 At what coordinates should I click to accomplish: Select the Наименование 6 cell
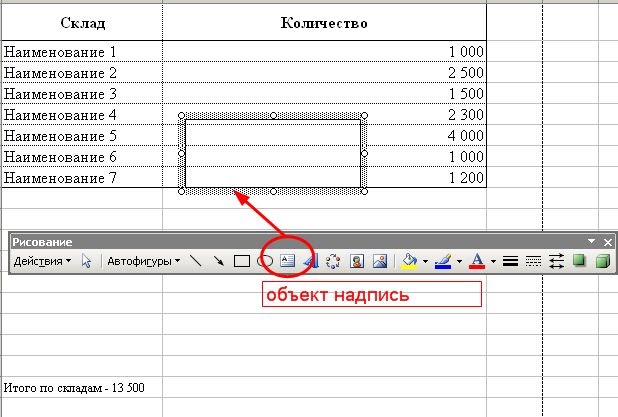(x=82, y=156)
